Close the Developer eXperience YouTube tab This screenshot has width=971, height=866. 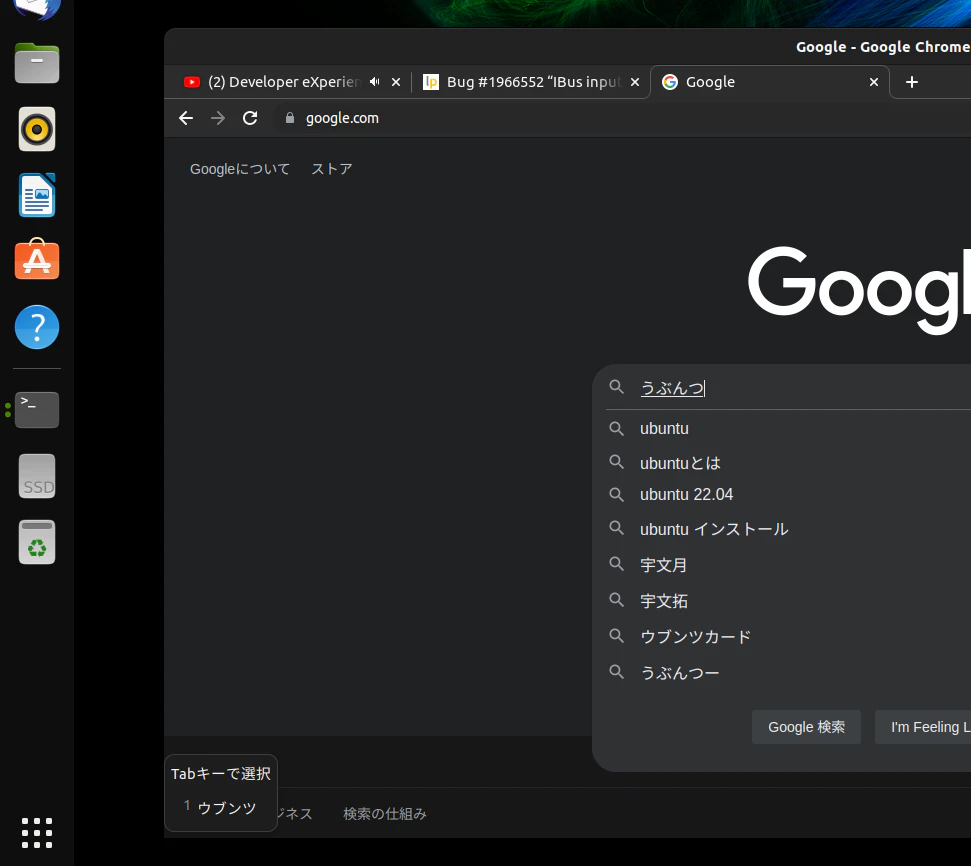396,82
